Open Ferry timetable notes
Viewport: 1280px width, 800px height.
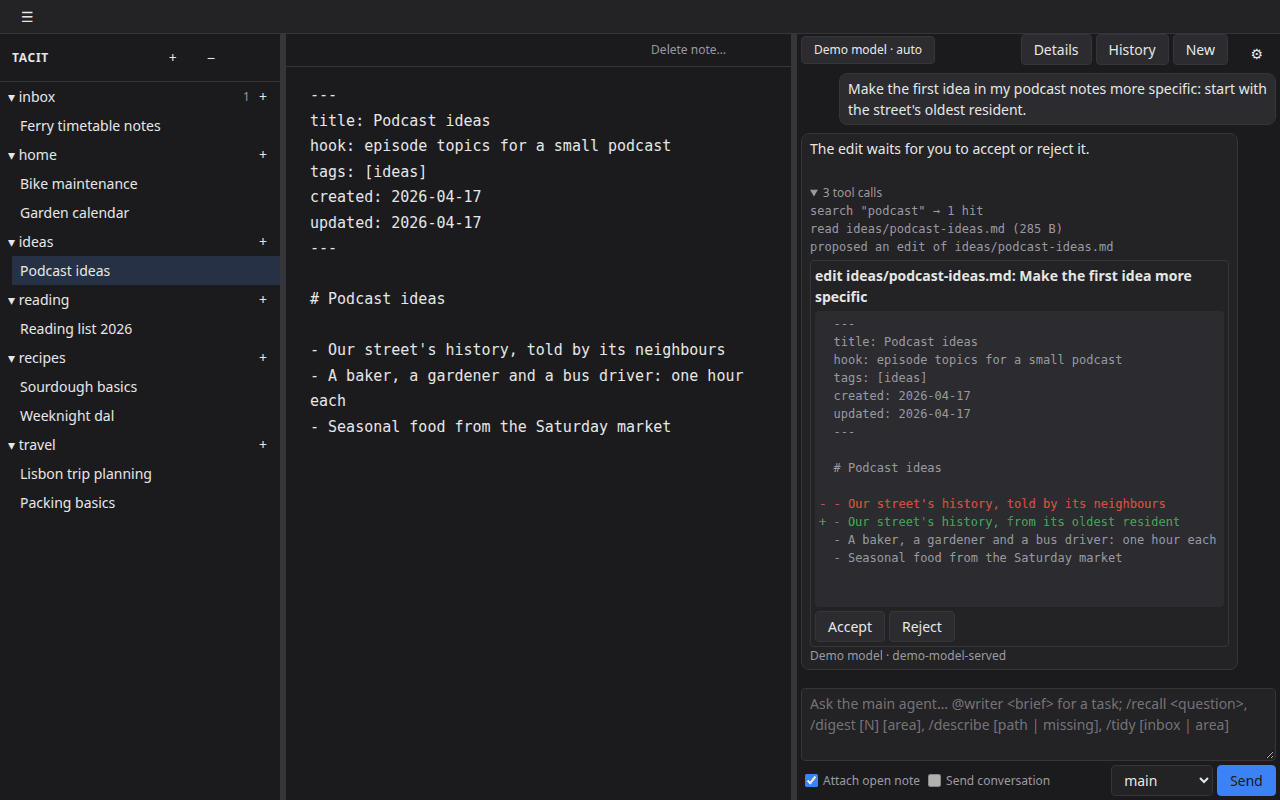(146, 126)
